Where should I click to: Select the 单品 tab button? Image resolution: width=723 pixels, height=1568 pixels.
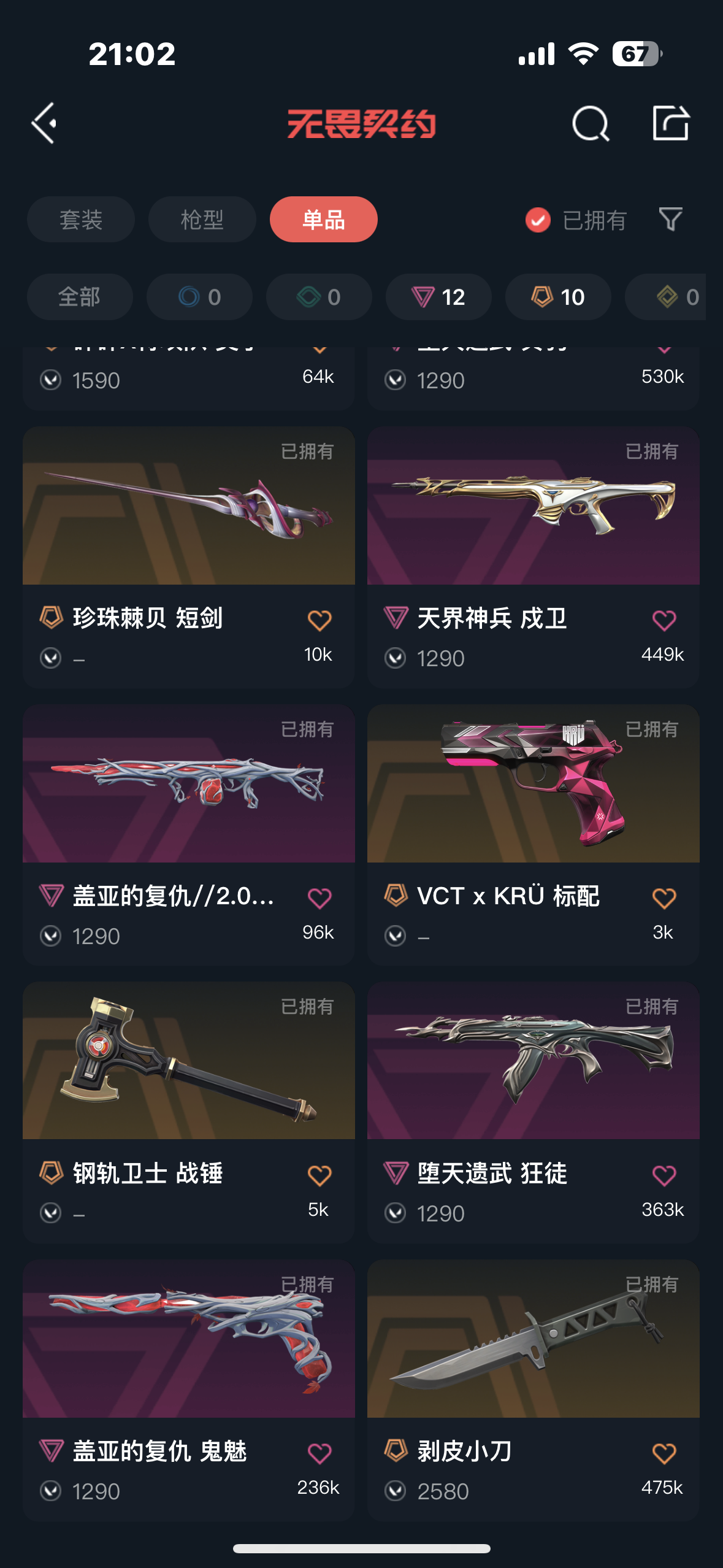(324, 220)
